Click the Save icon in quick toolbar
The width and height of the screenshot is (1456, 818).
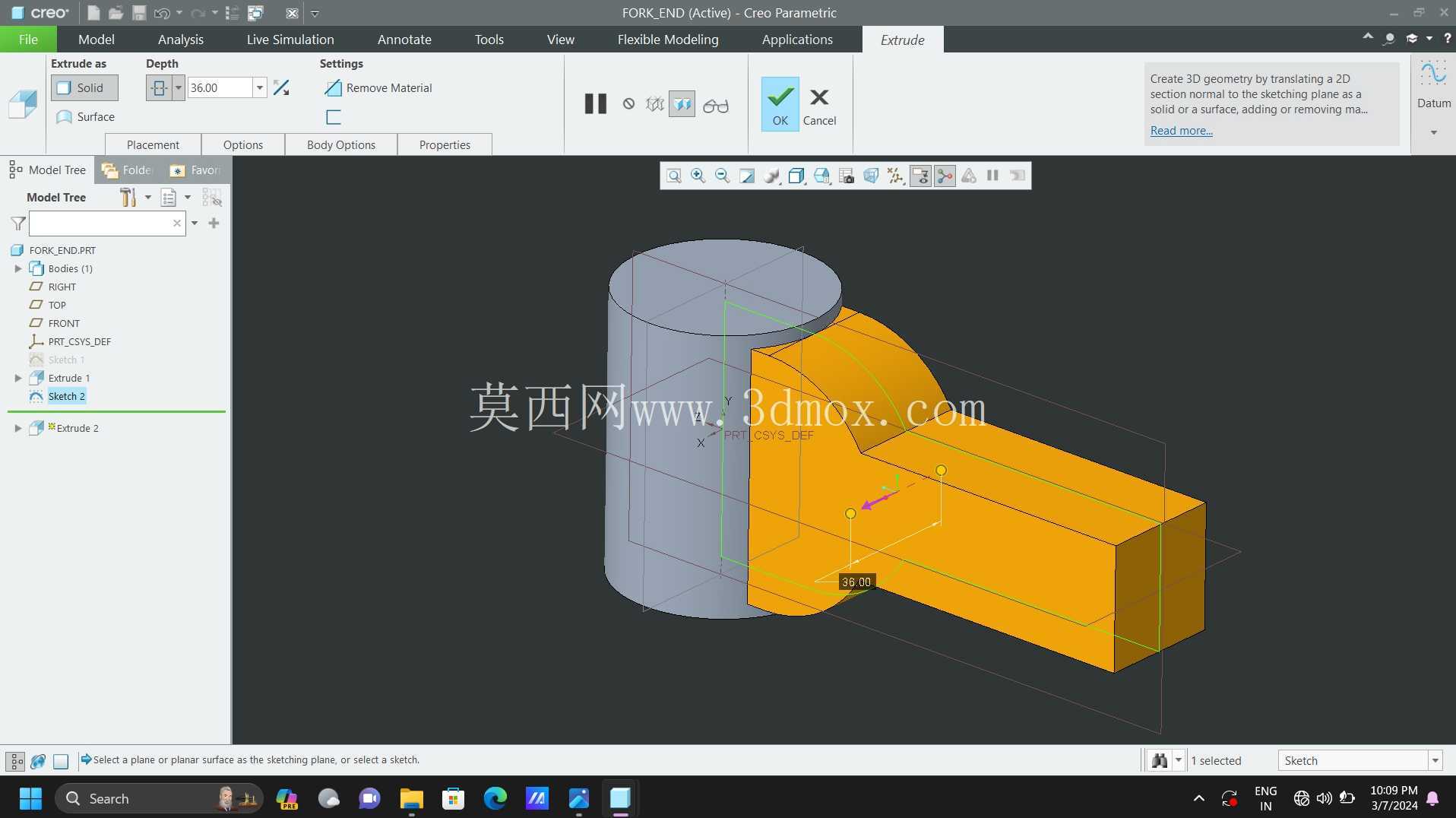[x=139, y=13]
